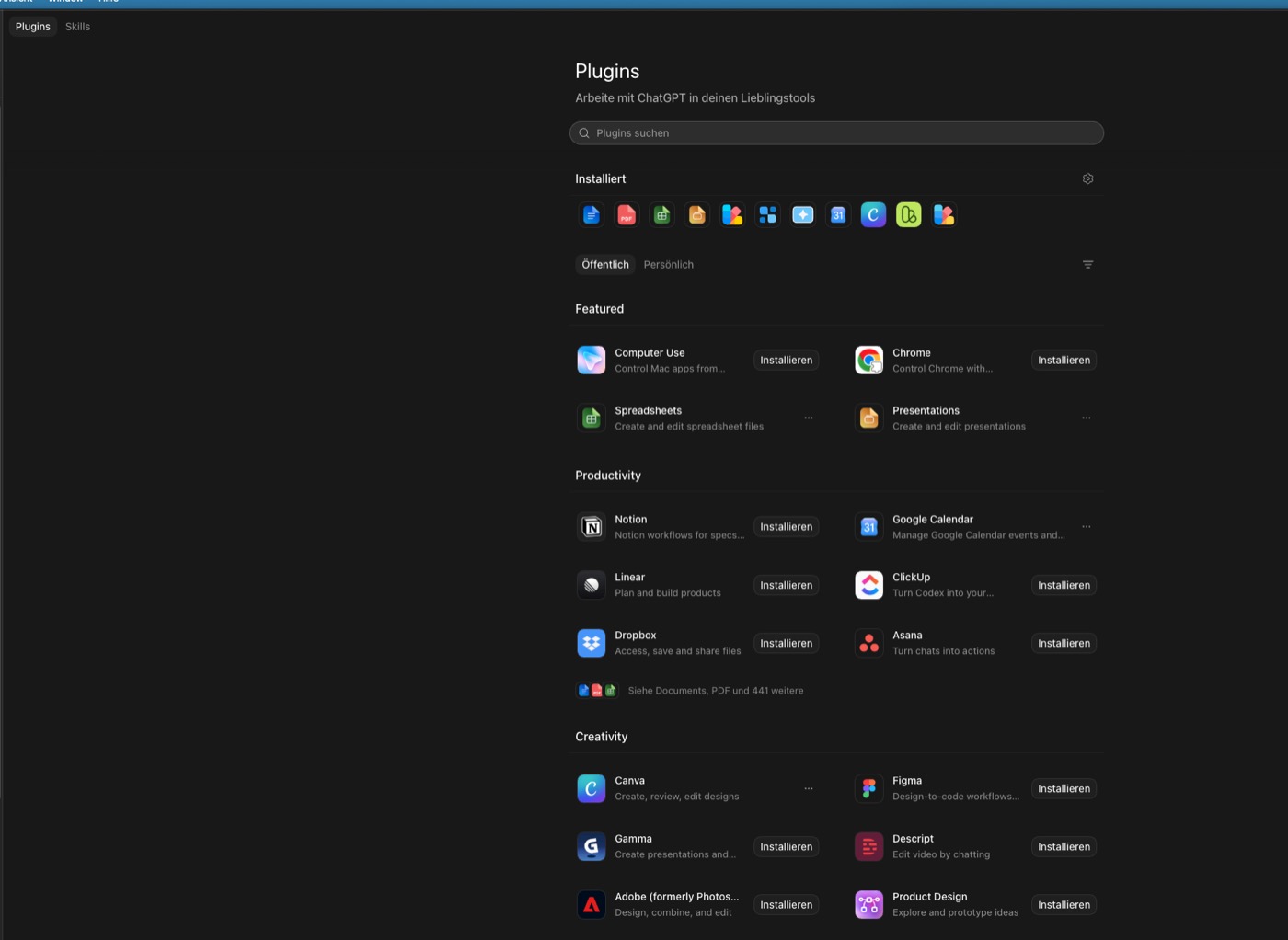Image resolution: width=1288 pixels, height=940 pixels.
Task: Focus the 'Plugins suchen' search field
Action: point(836,133)
